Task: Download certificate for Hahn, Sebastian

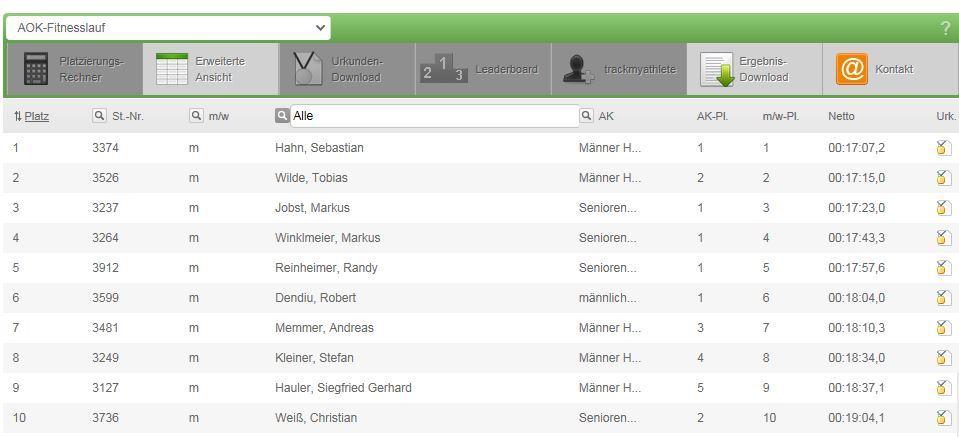Action: click(943, 148)
